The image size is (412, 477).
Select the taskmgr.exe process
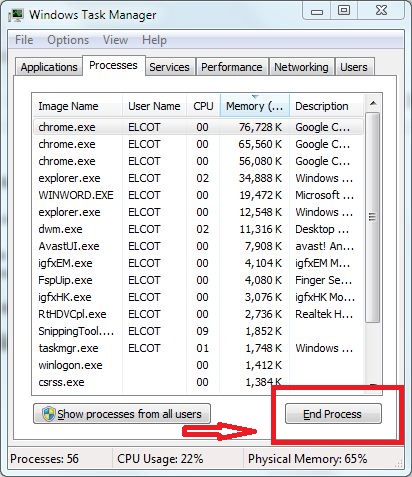point(198,348)
